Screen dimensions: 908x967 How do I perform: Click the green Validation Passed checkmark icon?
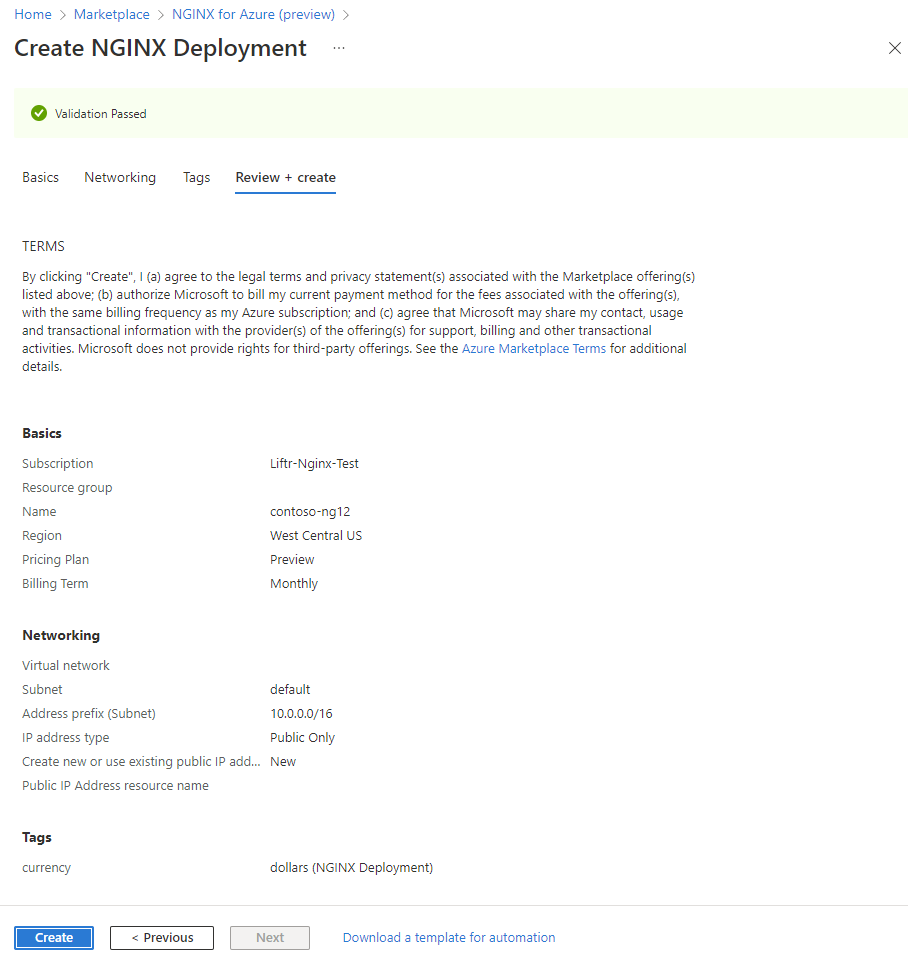[39, 113]
